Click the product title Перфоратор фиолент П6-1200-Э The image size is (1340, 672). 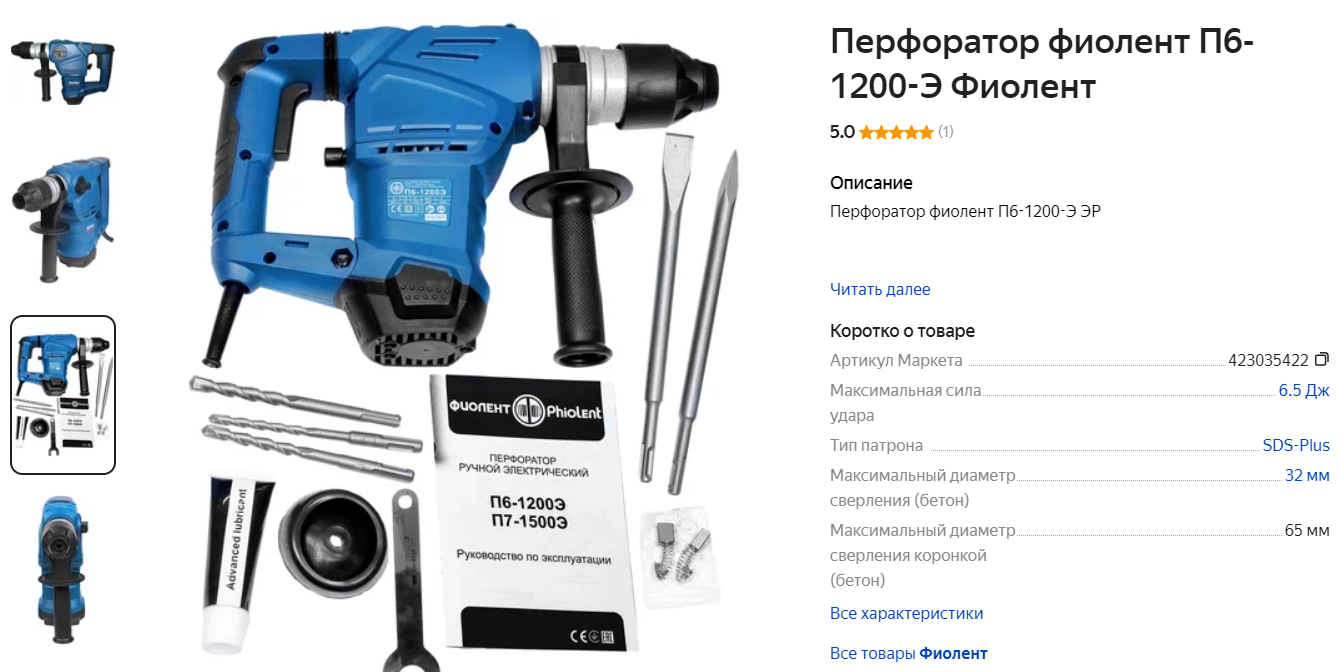click(x=1042, y=64)
